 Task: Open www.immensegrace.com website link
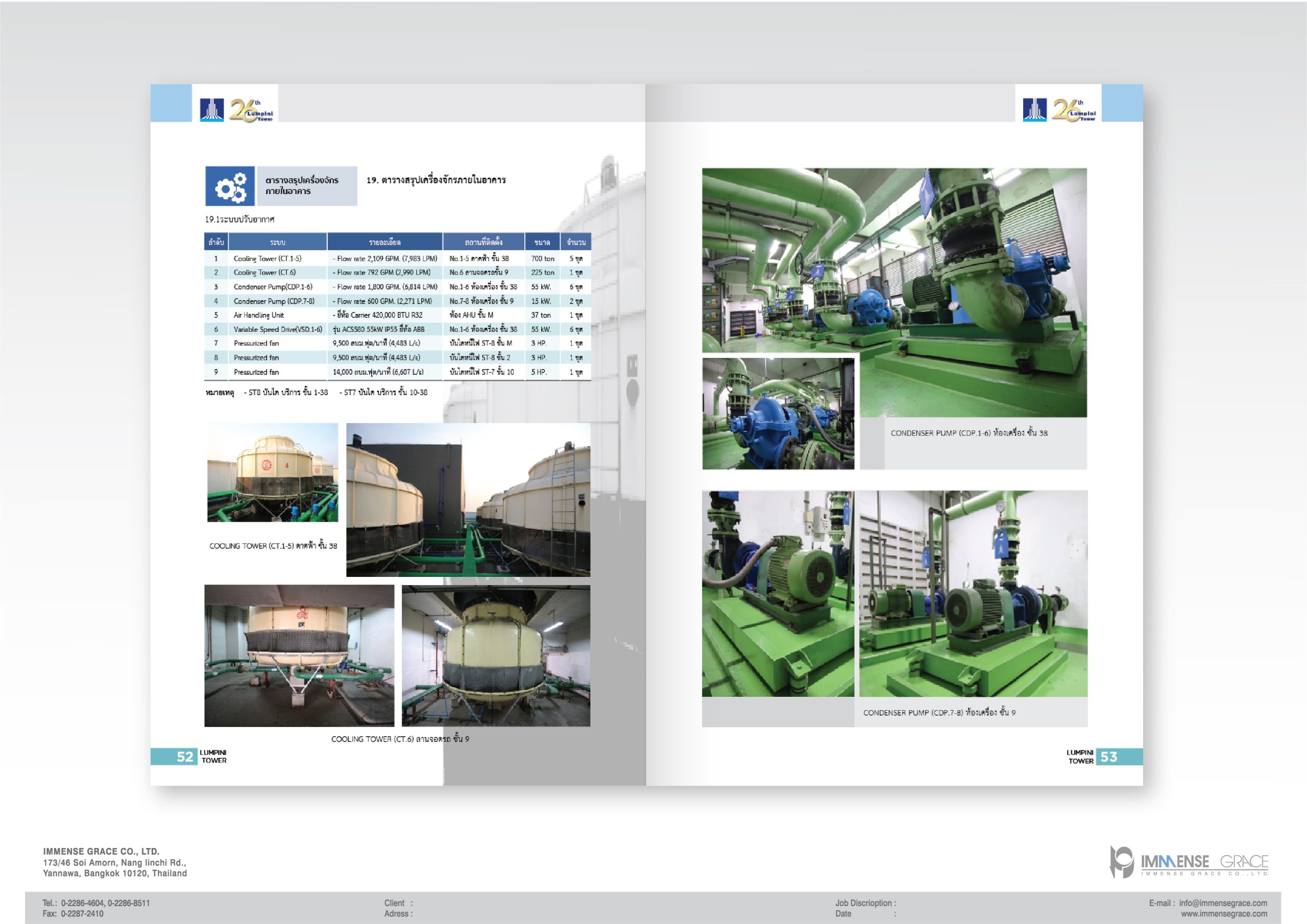(1224, 914)
